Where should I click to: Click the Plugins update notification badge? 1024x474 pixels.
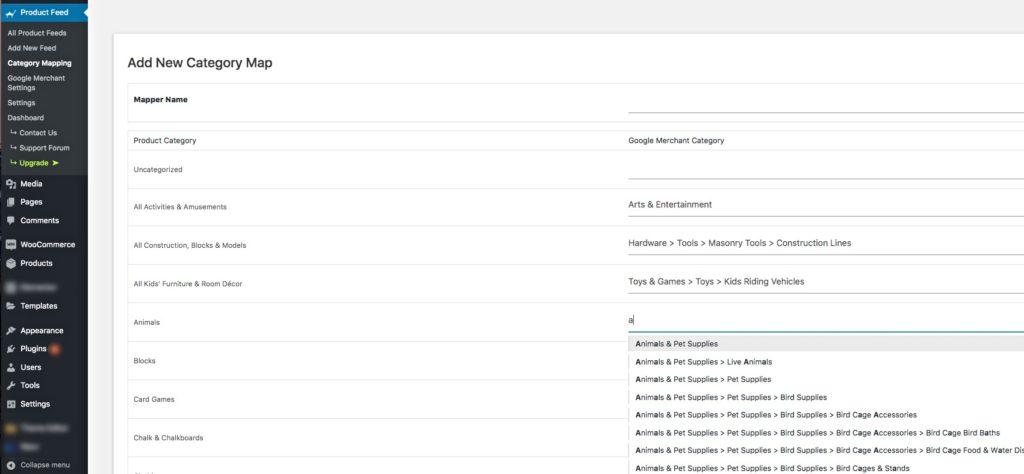[x=55, y=349]
